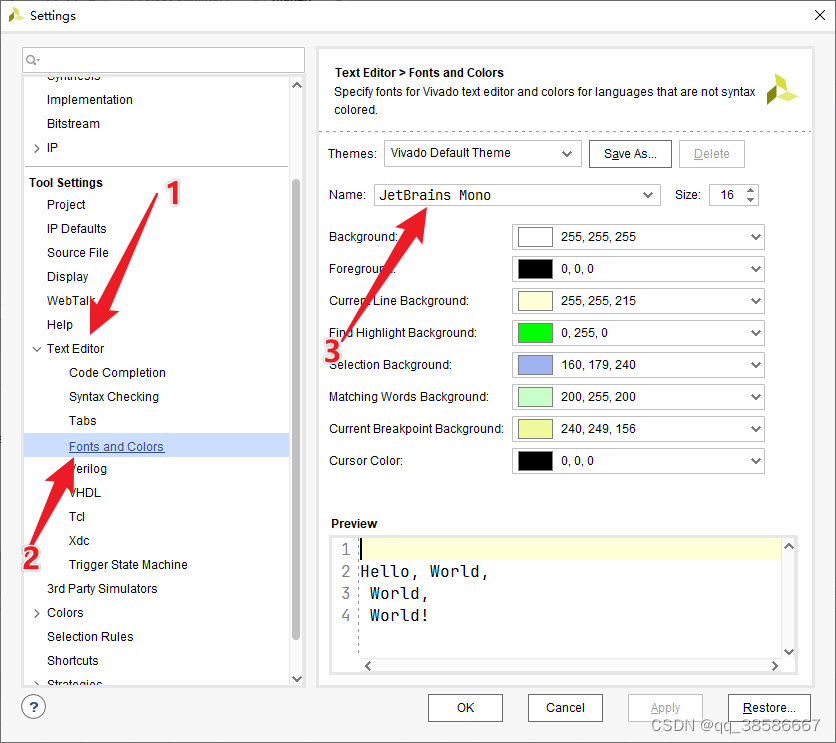Image resolution: width=836 pixels, height=743 pixels.
Task: Open Selection Background color dropdown
Action: (755, 365)
